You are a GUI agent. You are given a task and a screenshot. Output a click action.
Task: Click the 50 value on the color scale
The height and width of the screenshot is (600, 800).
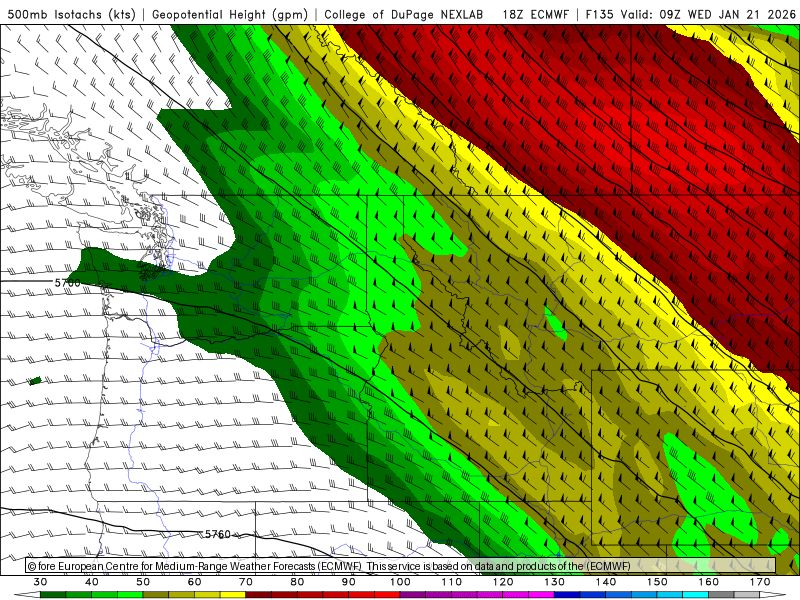(143, 582)
